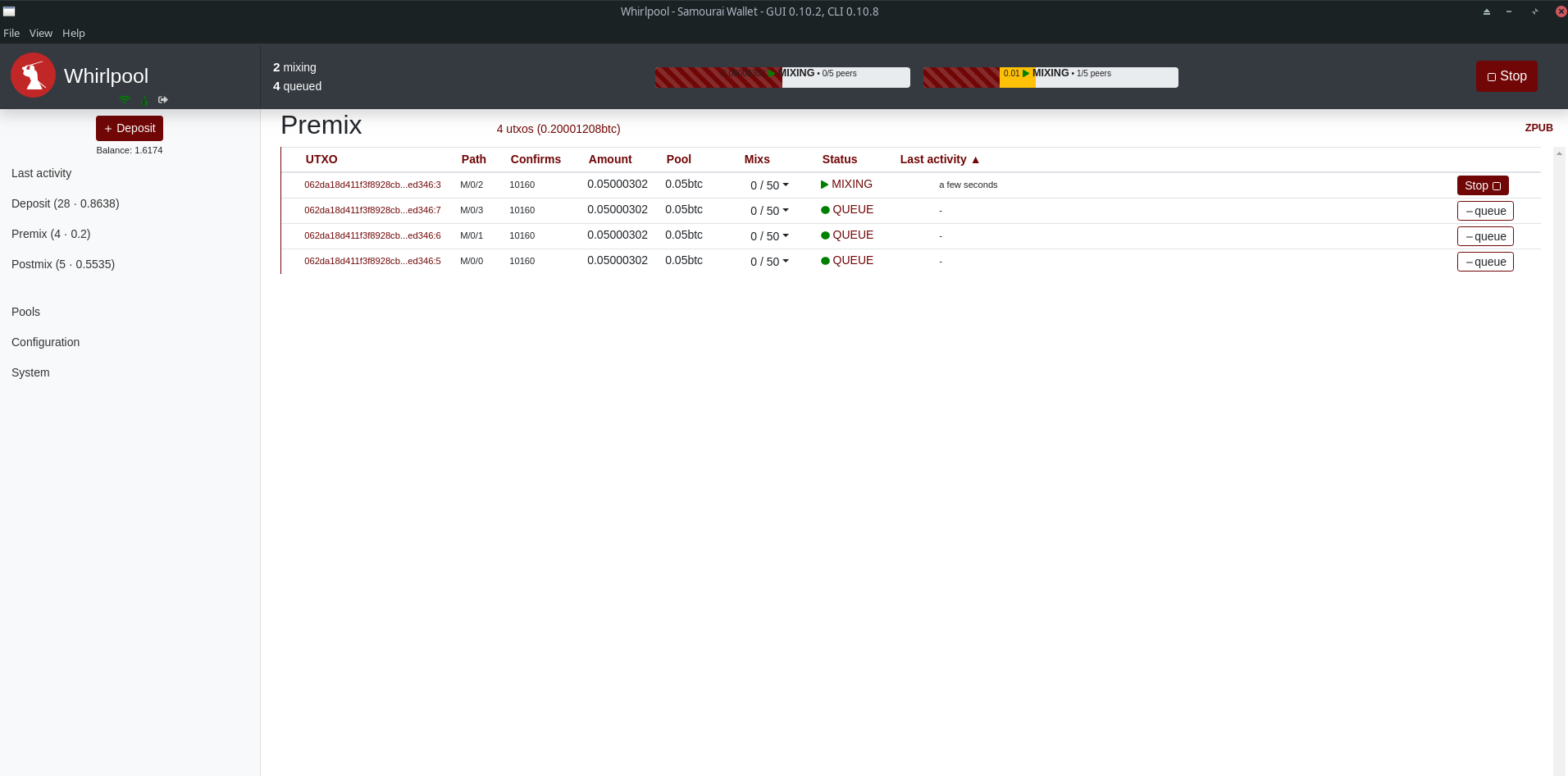Click the QUEUE status of ed346:5
The image size is (1568, 776).
pyautogui.click(x=847, y=261)
